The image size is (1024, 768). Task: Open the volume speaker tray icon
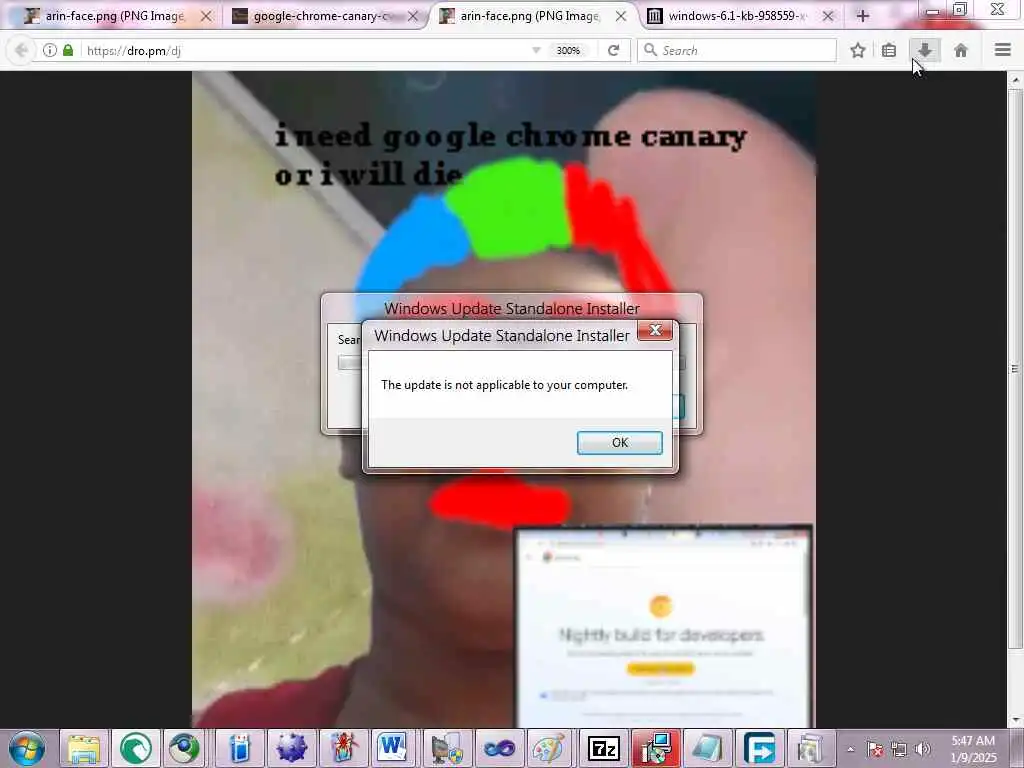click(922, 749)
